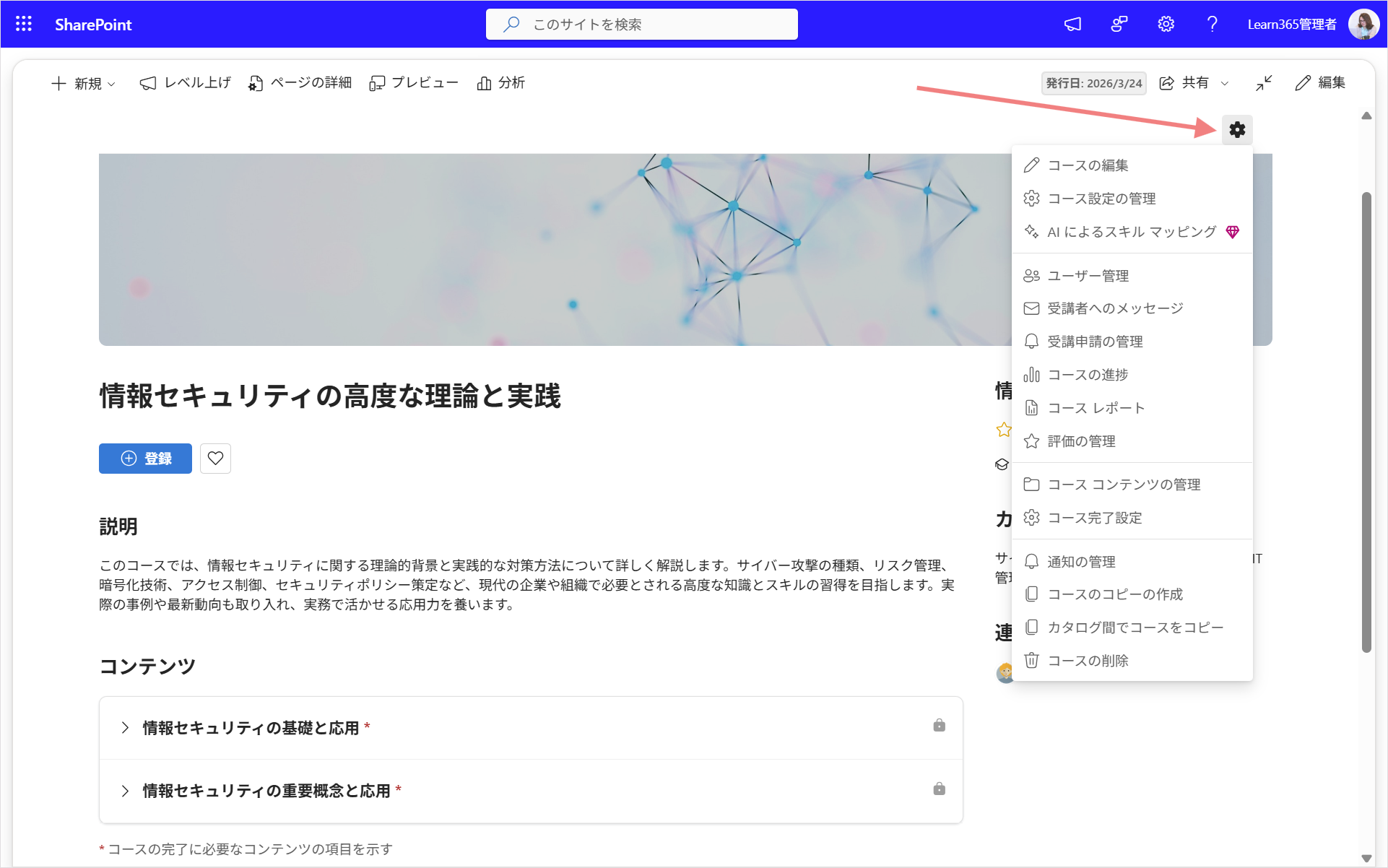Open ユーザー管理 from the menu

point(1132,276)
